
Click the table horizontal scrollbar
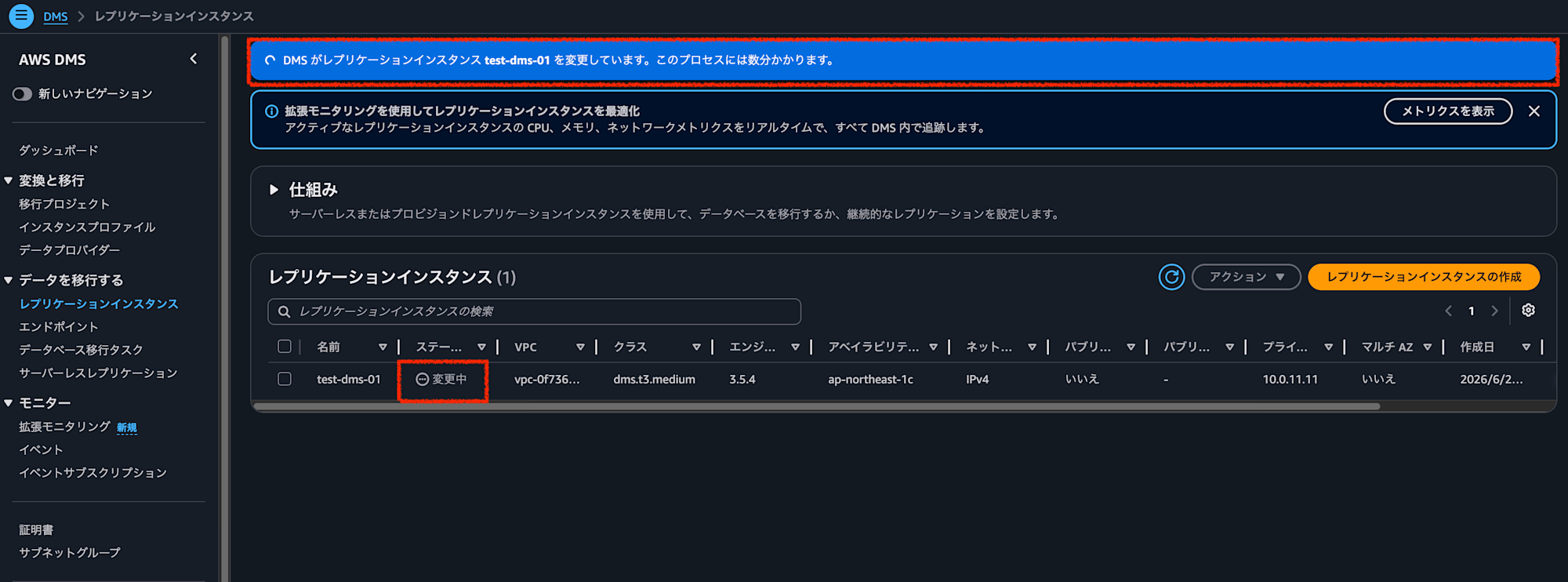coord(816,406)
